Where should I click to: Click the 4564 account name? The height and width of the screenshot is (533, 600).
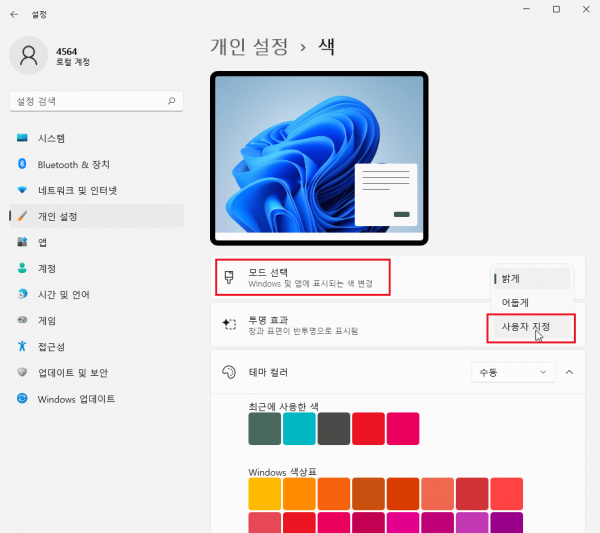pyautogui.click(x=66, y=51)
